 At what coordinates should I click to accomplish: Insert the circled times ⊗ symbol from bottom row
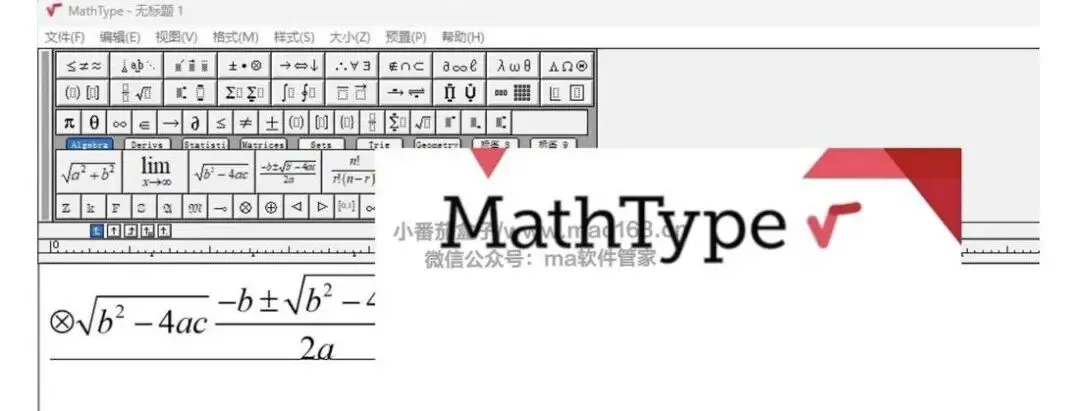(x=245, y=207)
